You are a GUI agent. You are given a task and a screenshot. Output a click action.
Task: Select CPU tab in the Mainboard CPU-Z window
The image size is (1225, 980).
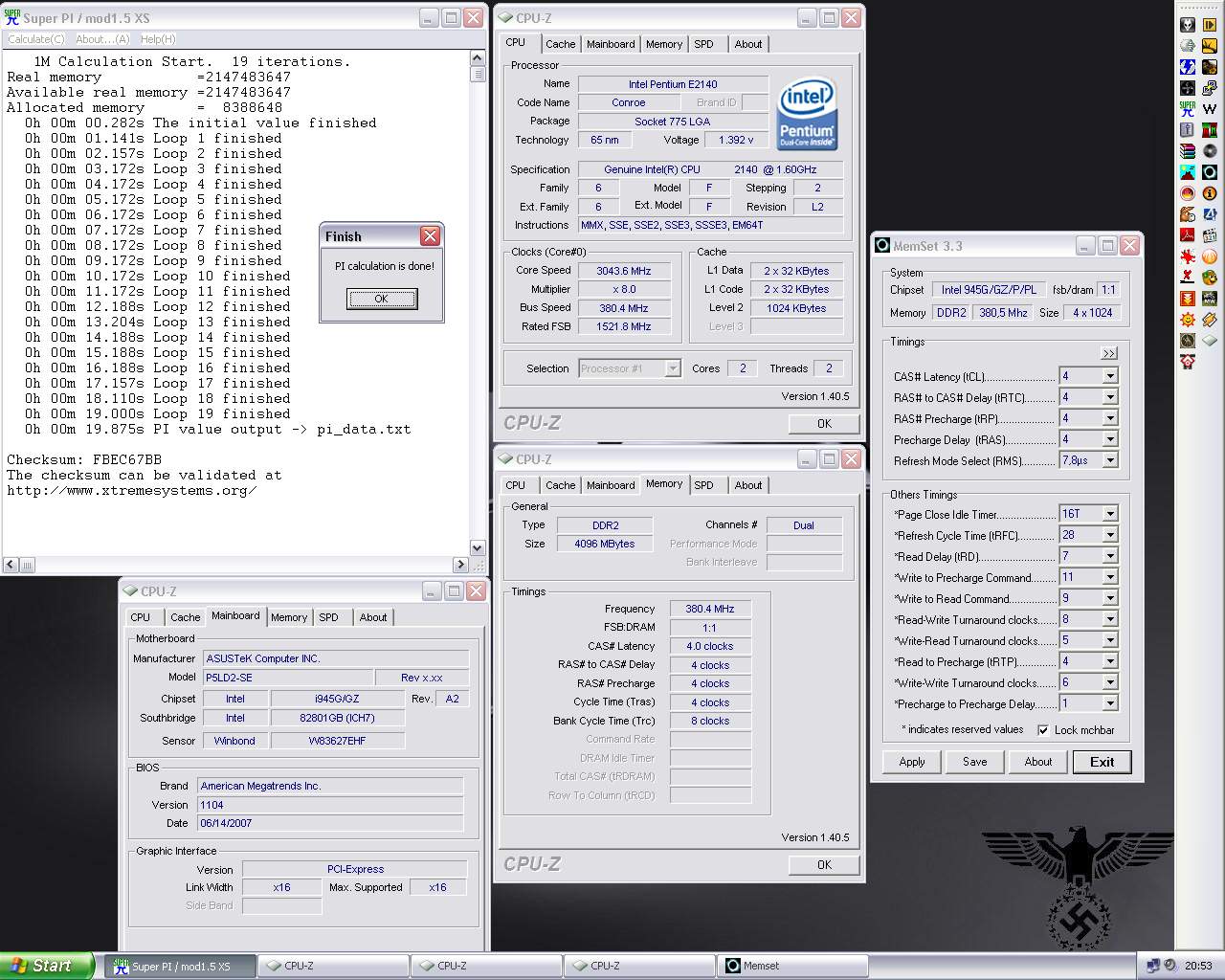(x=141, y=617)
